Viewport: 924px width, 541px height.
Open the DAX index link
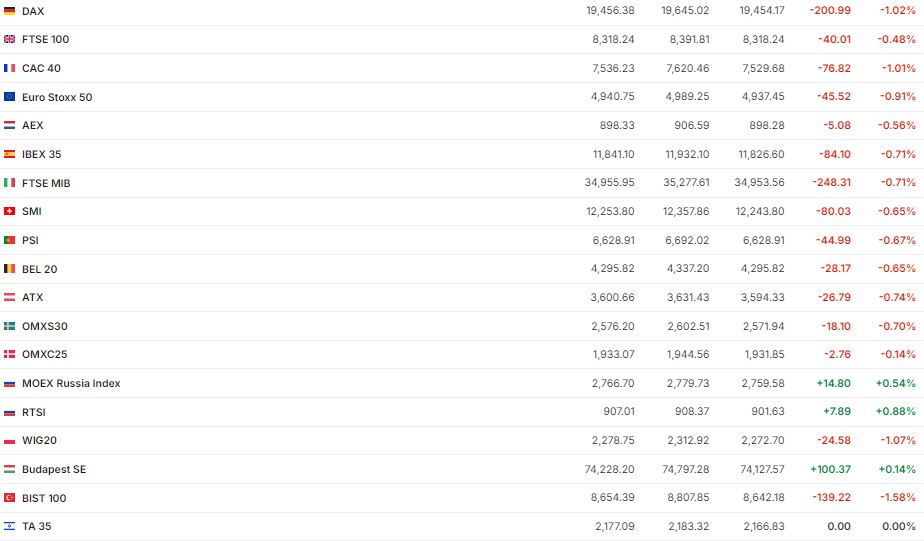coord(33,11)
